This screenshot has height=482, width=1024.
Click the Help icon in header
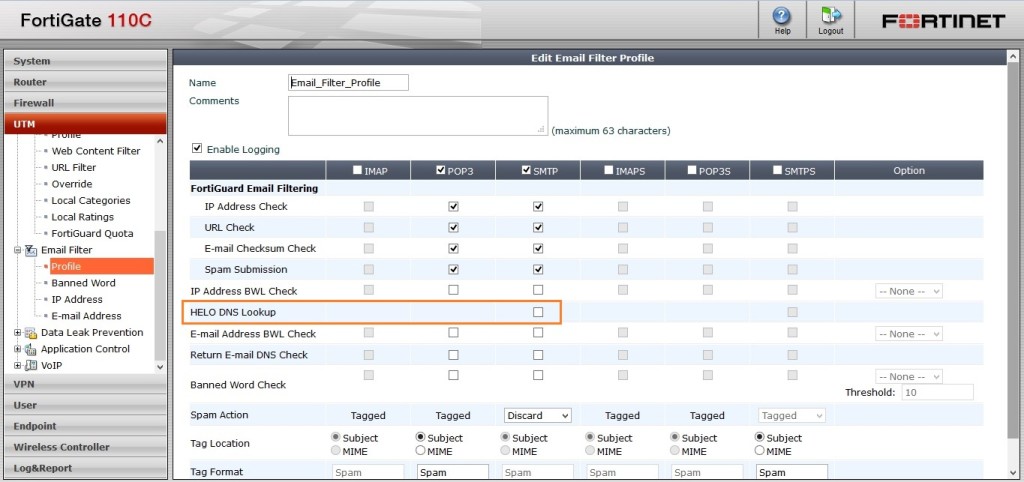point(782,16)
